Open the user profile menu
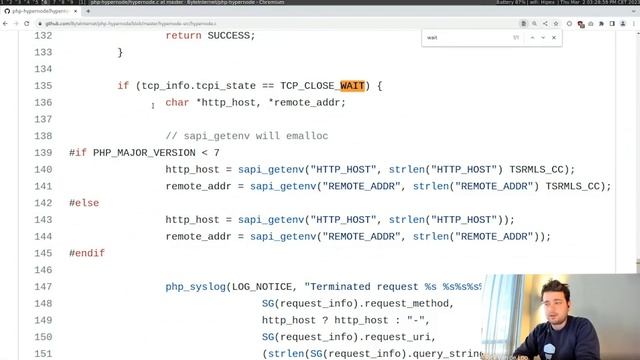The height and width of the screenshot is (360, 640). pos(623,24)
